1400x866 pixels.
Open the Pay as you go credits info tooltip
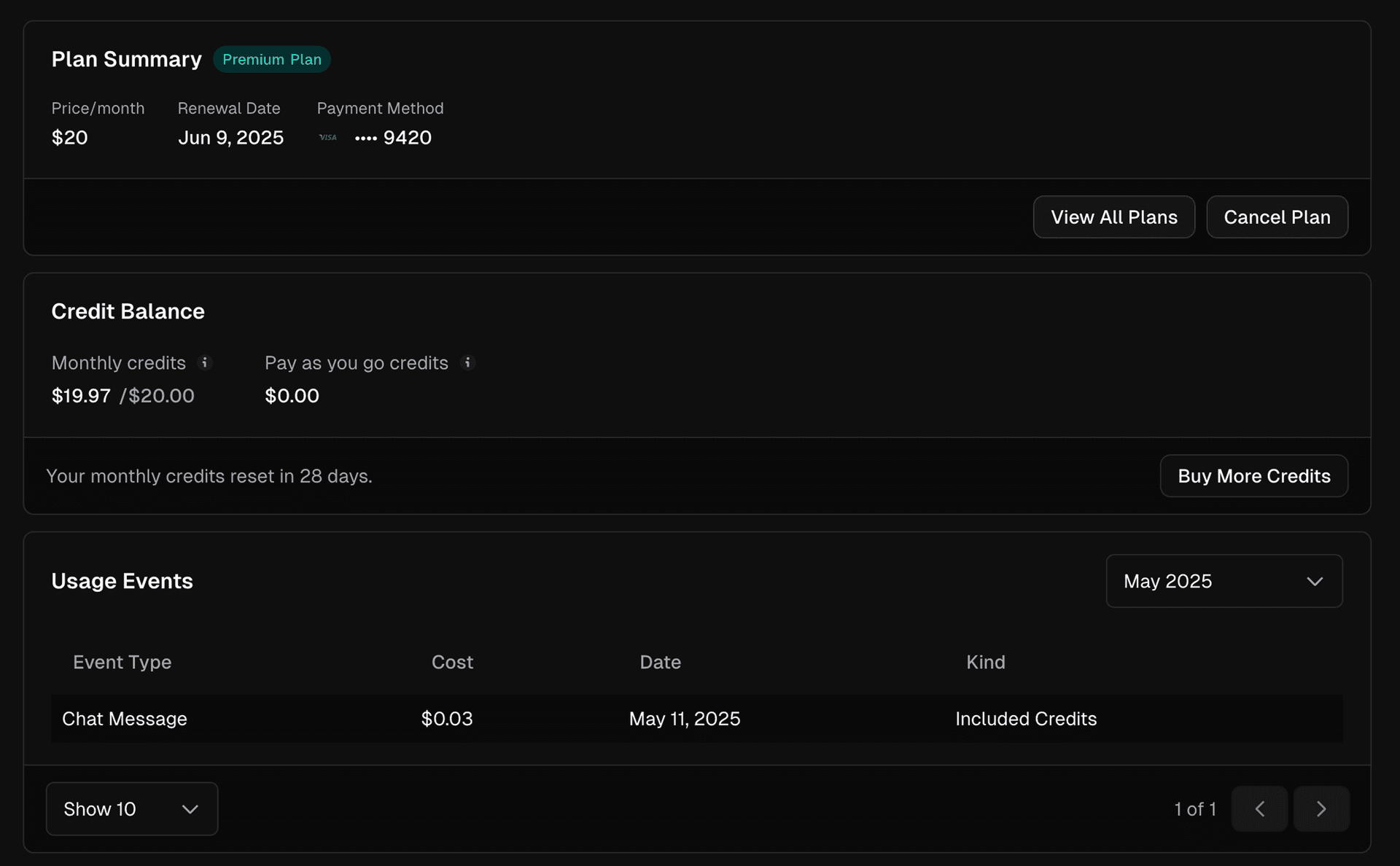click(467, 362)
